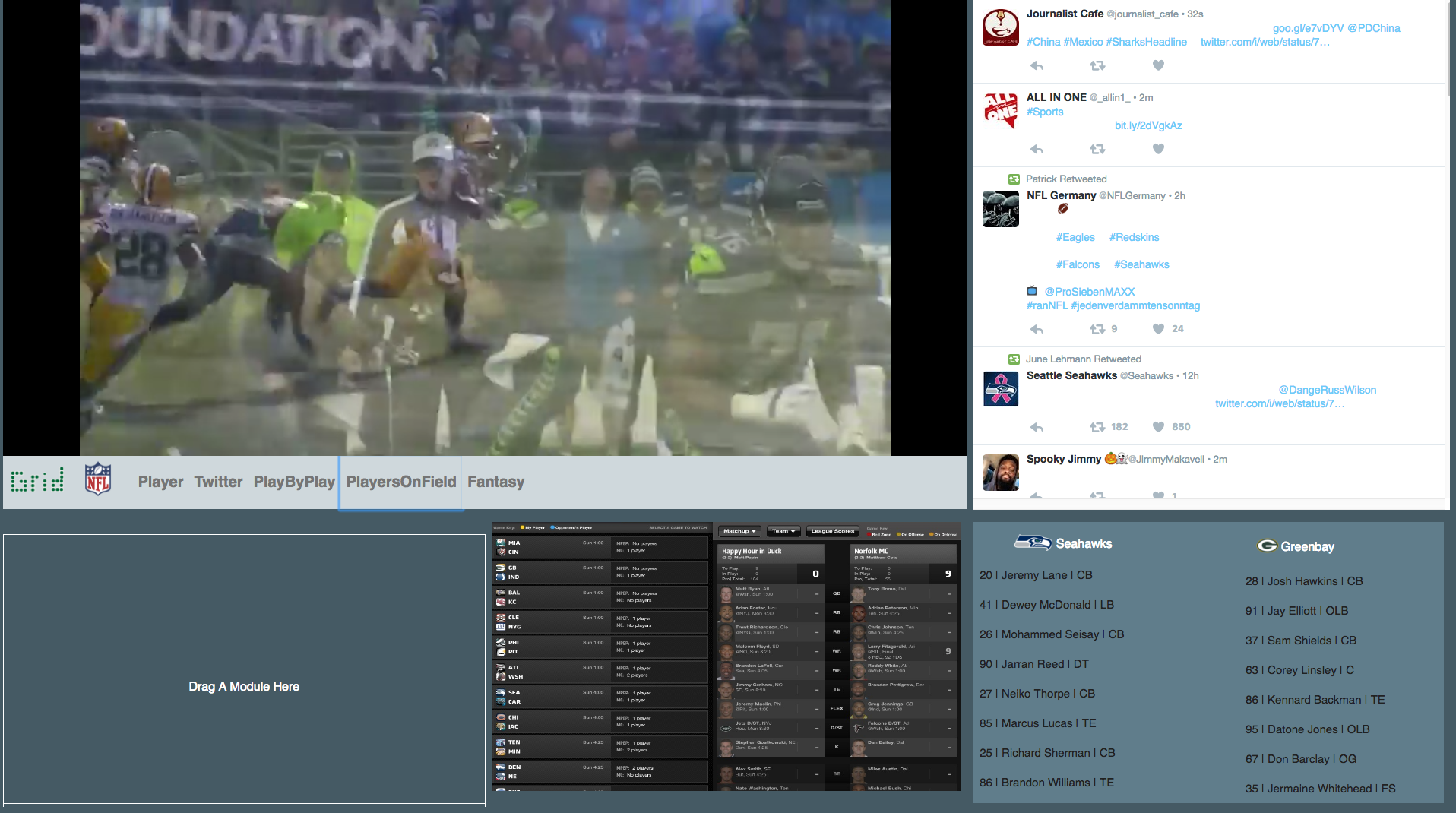Select '35 | Jermaine Whitehead | FS' roster entry
The image size is (1456, 813).
point(1321,789)
